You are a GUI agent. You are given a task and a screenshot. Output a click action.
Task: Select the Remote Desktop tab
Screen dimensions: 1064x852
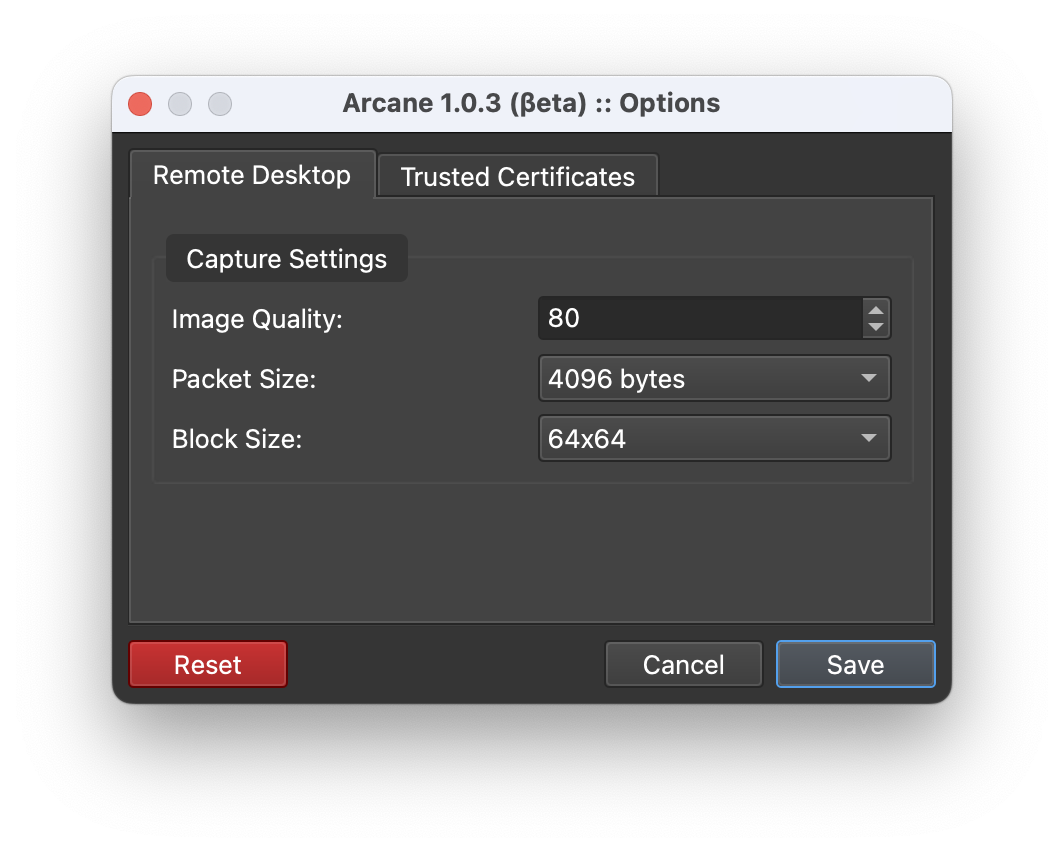click(x=251, y=175)
